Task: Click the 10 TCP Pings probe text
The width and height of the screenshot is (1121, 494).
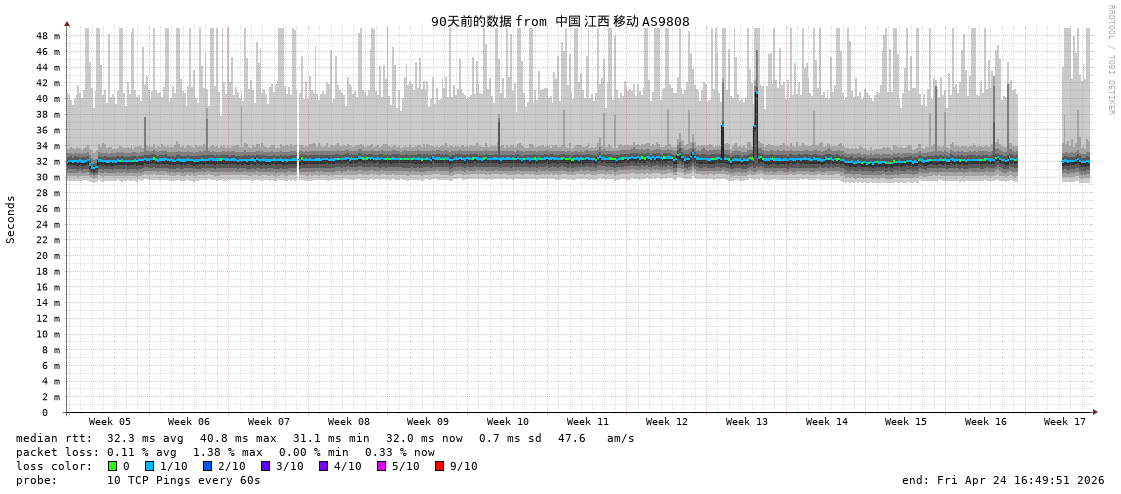Action: pos(184,480)
